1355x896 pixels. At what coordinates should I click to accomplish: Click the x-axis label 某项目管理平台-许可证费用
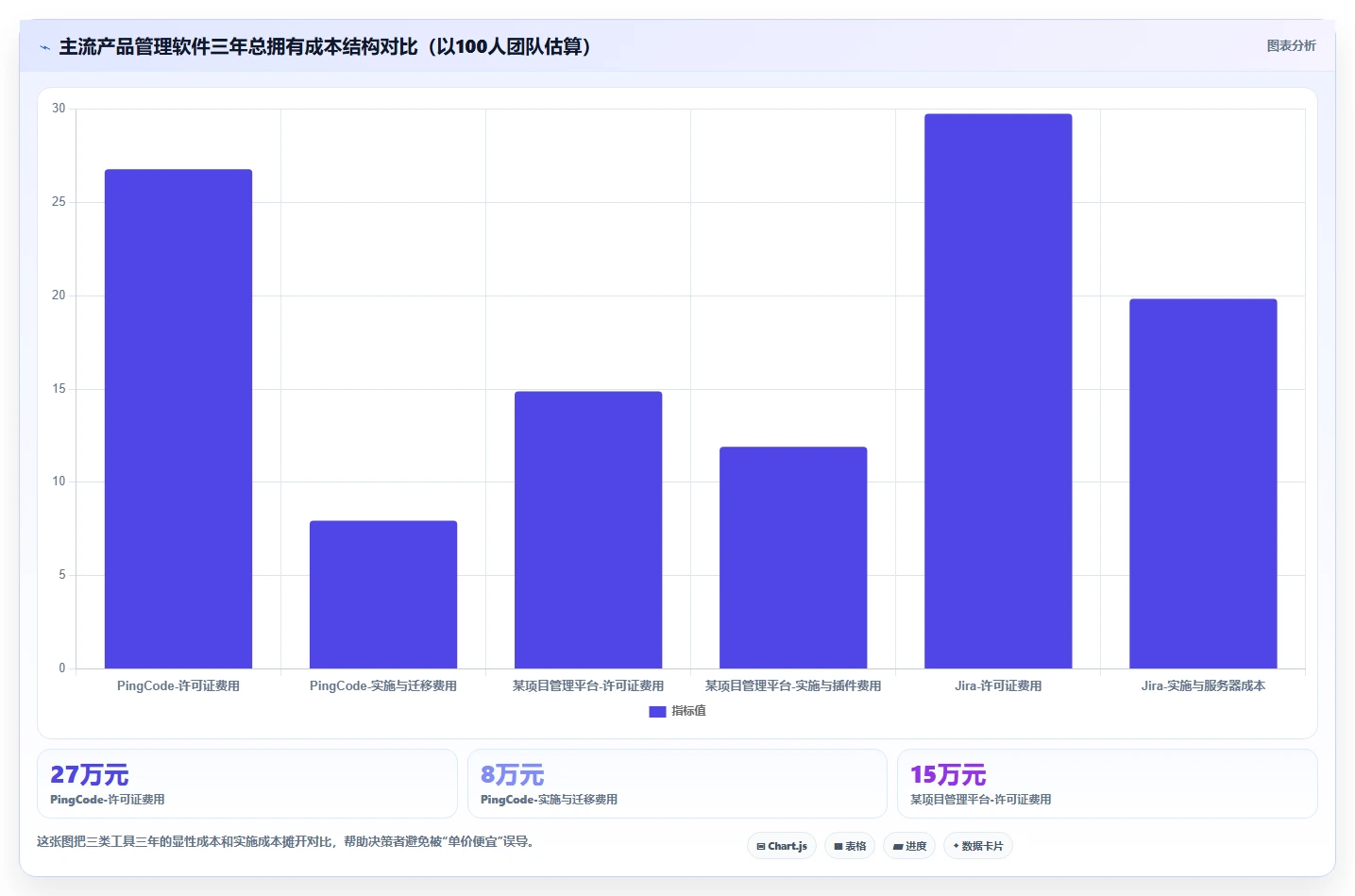coord(588,686)
